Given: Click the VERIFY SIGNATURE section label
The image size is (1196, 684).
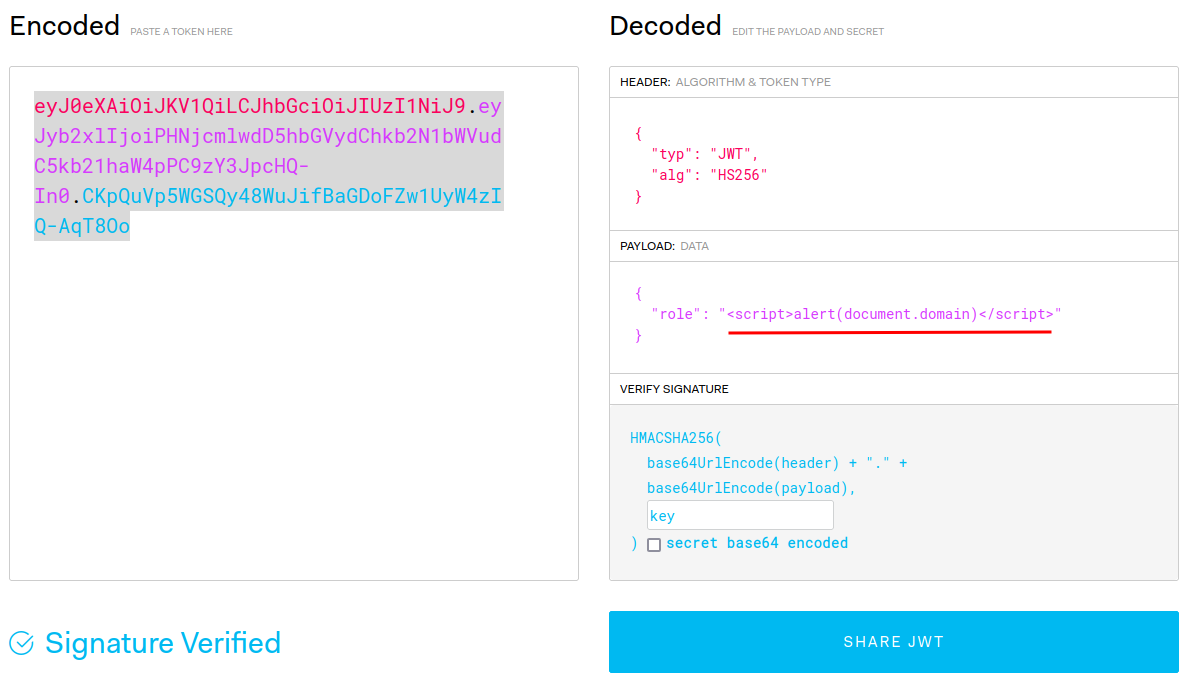Looking at the screenshot, I should point(674,389).
